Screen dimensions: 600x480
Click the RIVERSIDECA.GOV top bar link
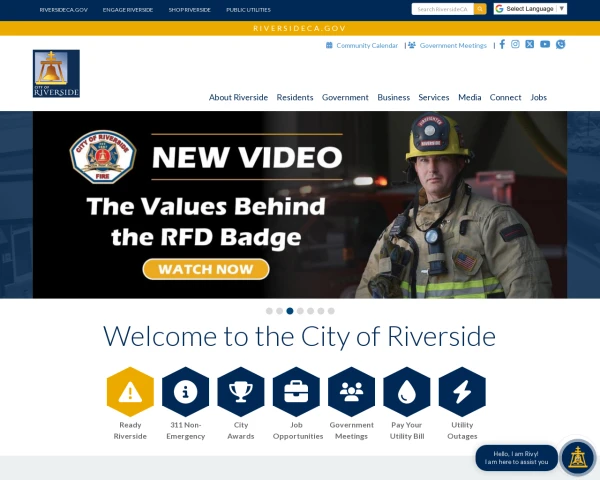(64, 10)
